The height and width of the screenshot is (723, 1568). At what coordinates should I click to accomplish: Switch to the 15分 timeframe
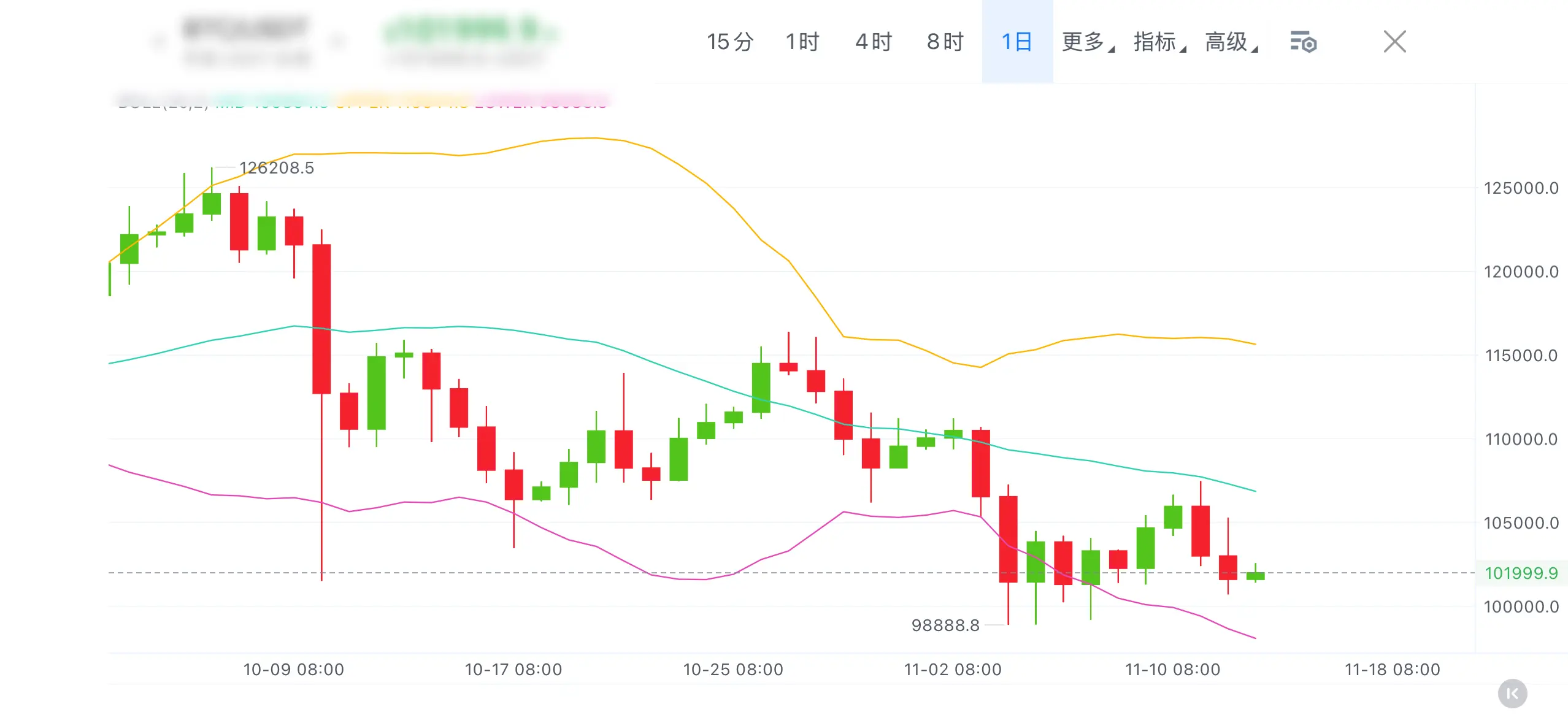pos(729,42)
